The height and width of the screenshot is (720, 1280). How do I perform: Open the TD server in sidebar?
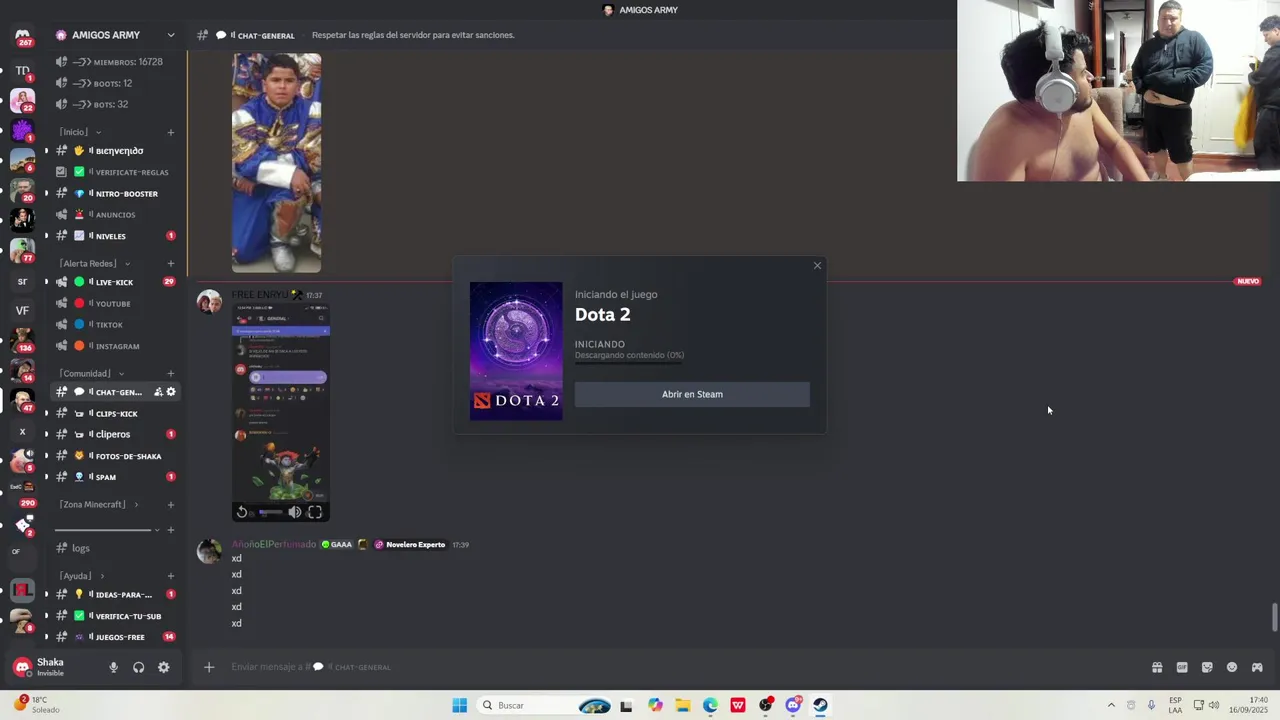22,70
